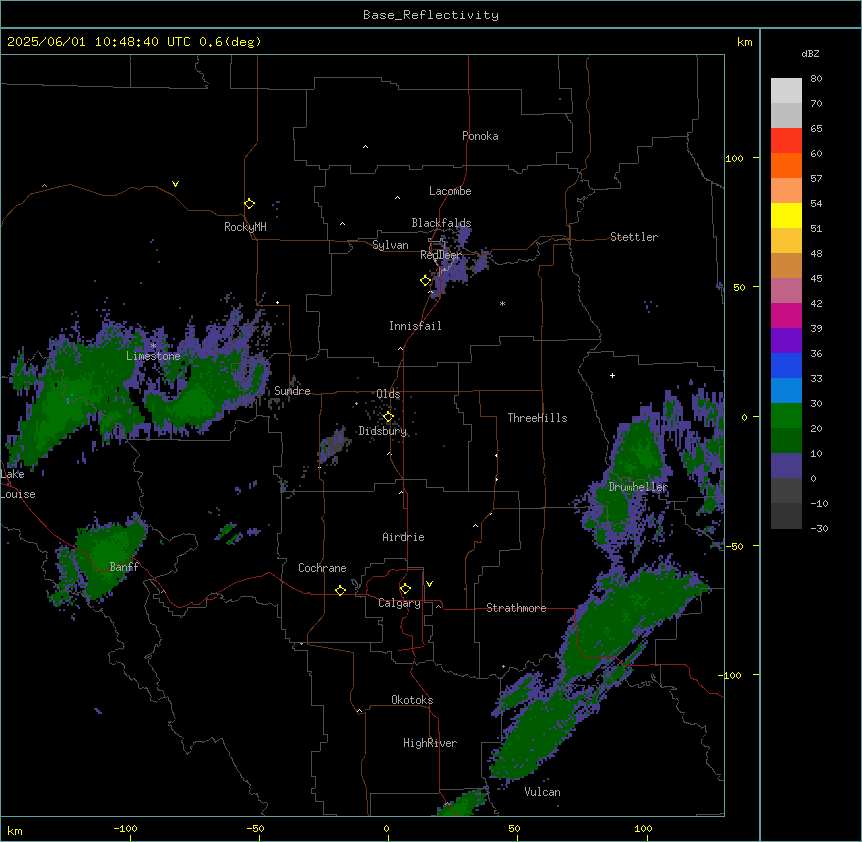Click the HighRiver city label
Viewport: 862px width, 842px height.
coord(430,743)
